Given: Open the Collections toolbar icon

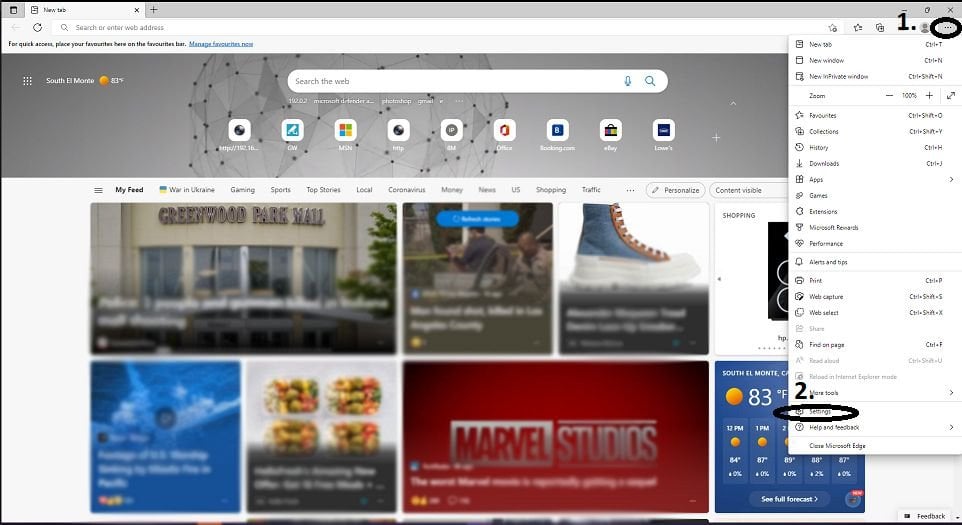Looking at the screenshot, I should click(x=879, y=28).
